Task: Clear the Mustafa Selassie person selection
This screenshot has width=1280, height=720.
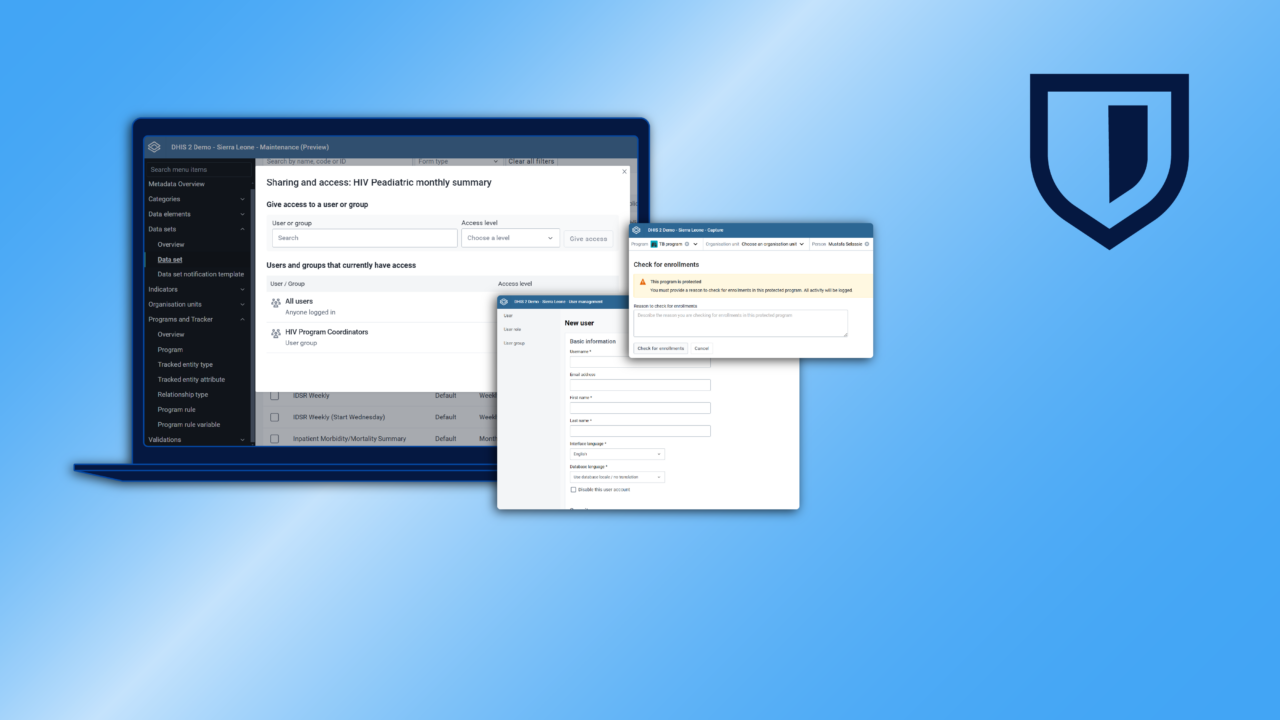Action: [867, 244]
